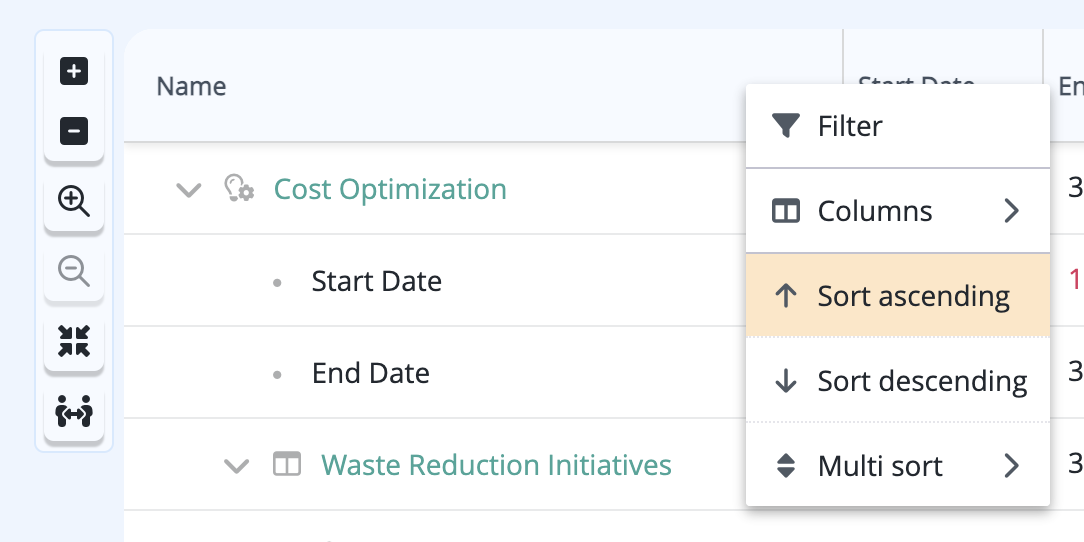The image size is (1084, 542).
Task: Zoom in with the magnifier plus icon
Action: [x=74, y=201]
